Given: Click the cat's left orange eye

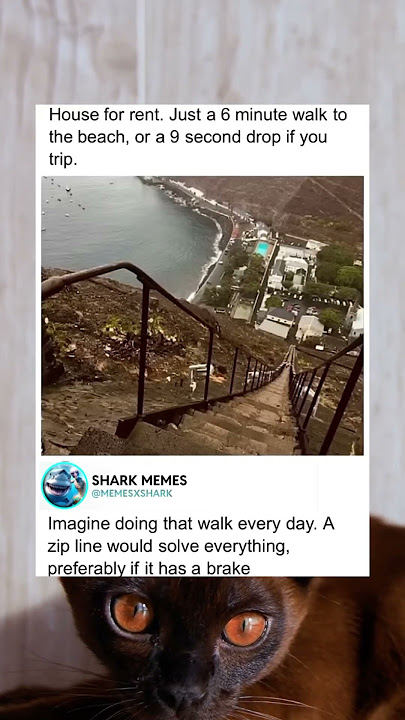Looking at the screenshot, I should [132, 613].
